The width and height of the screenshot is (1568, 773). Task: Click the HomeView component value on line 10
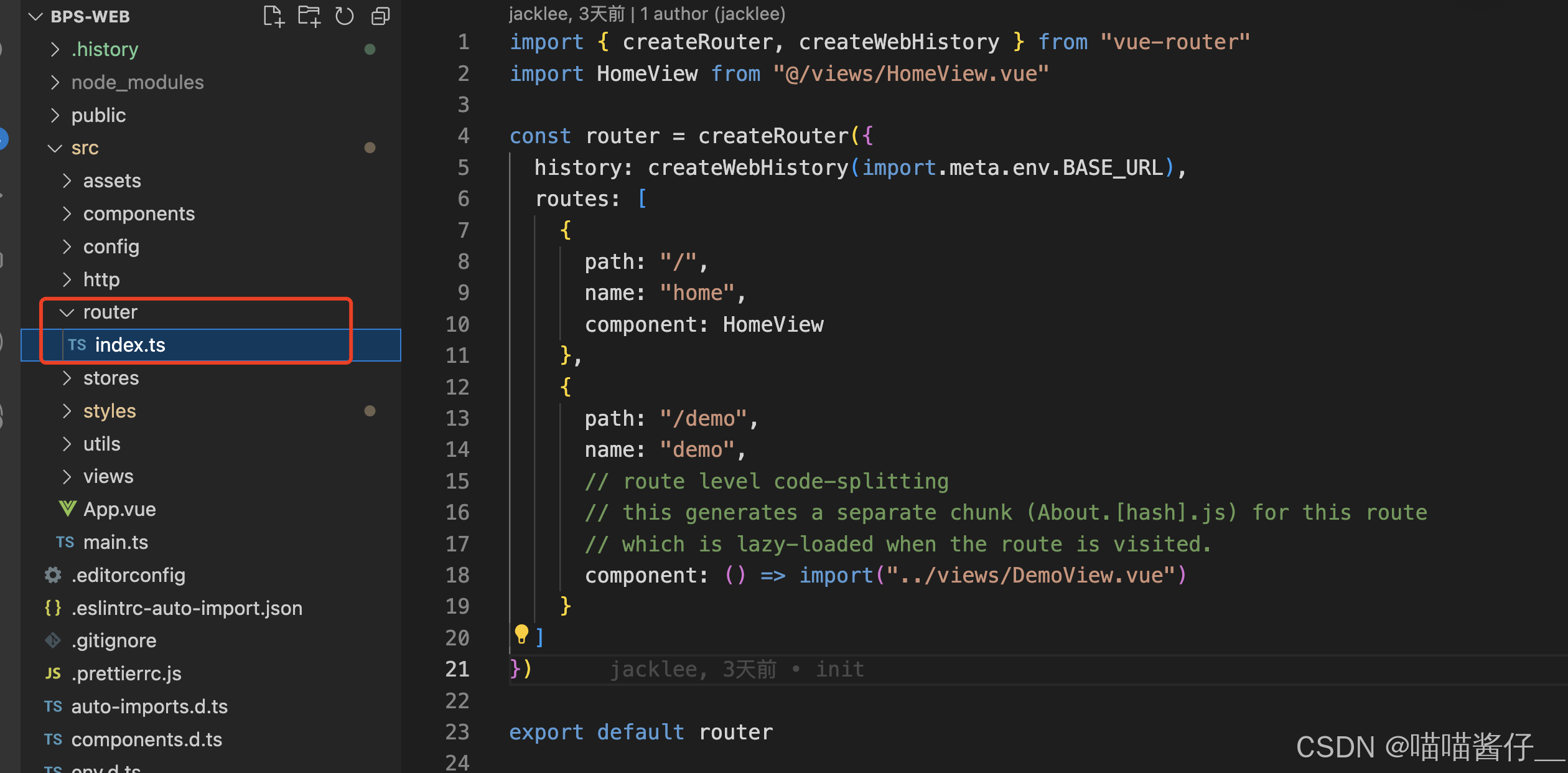click(x=773, y=324)
